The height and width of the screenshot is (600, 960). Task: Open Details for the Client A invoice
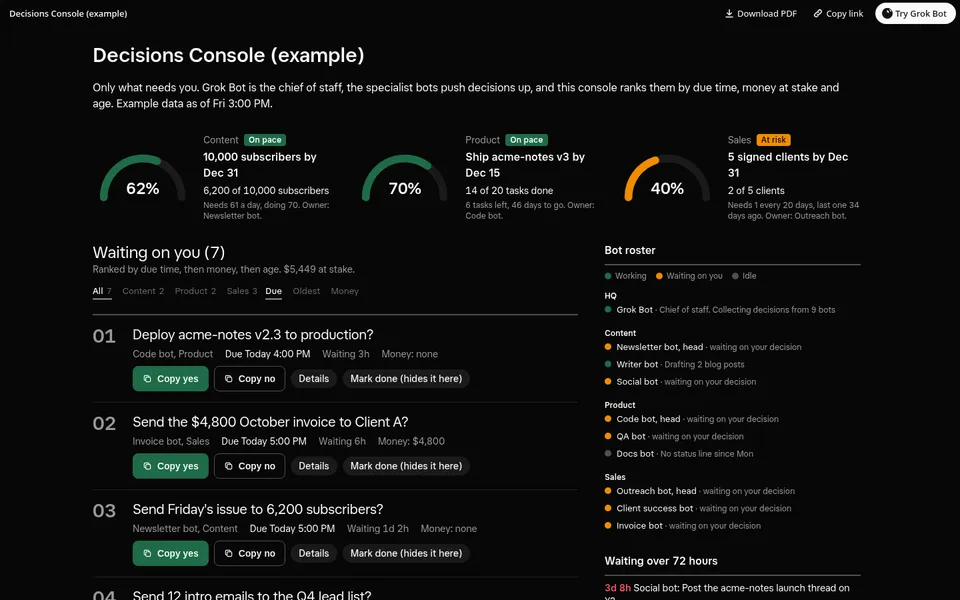pos(313,466)
